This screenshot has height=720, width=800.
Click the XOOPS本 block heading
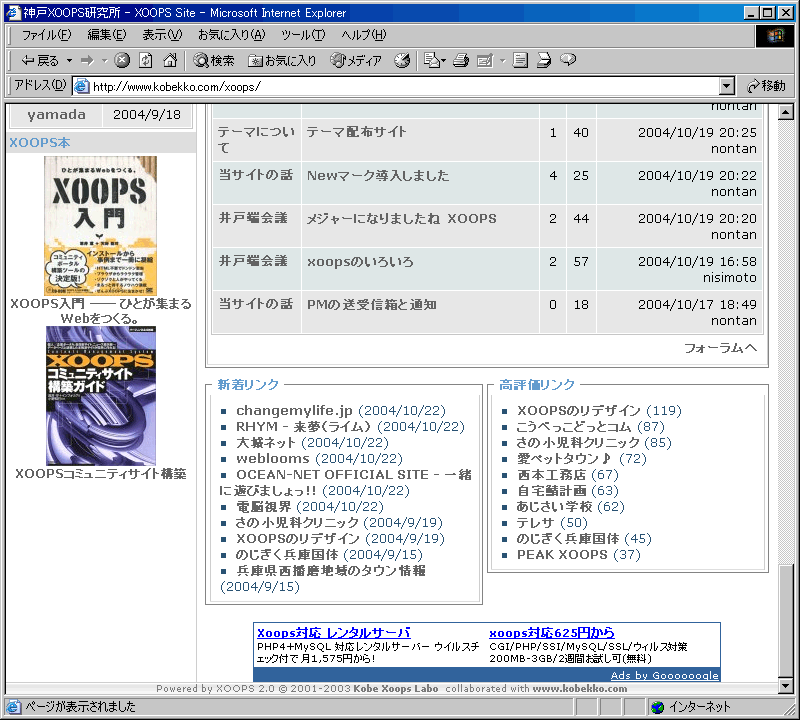coord(40,142)
